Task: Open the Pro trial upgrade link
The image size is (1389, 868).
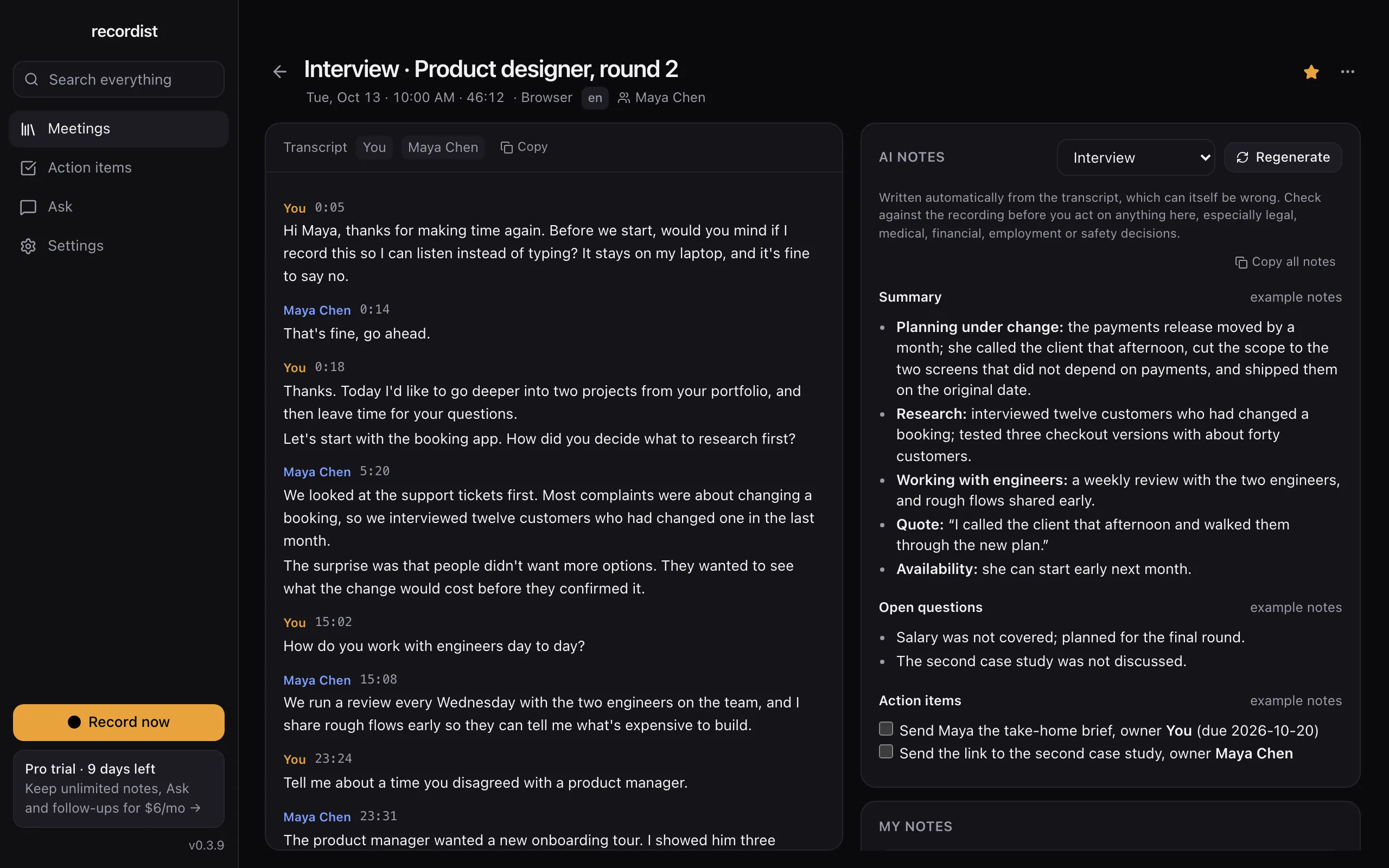Action: (x=119, y=789)
